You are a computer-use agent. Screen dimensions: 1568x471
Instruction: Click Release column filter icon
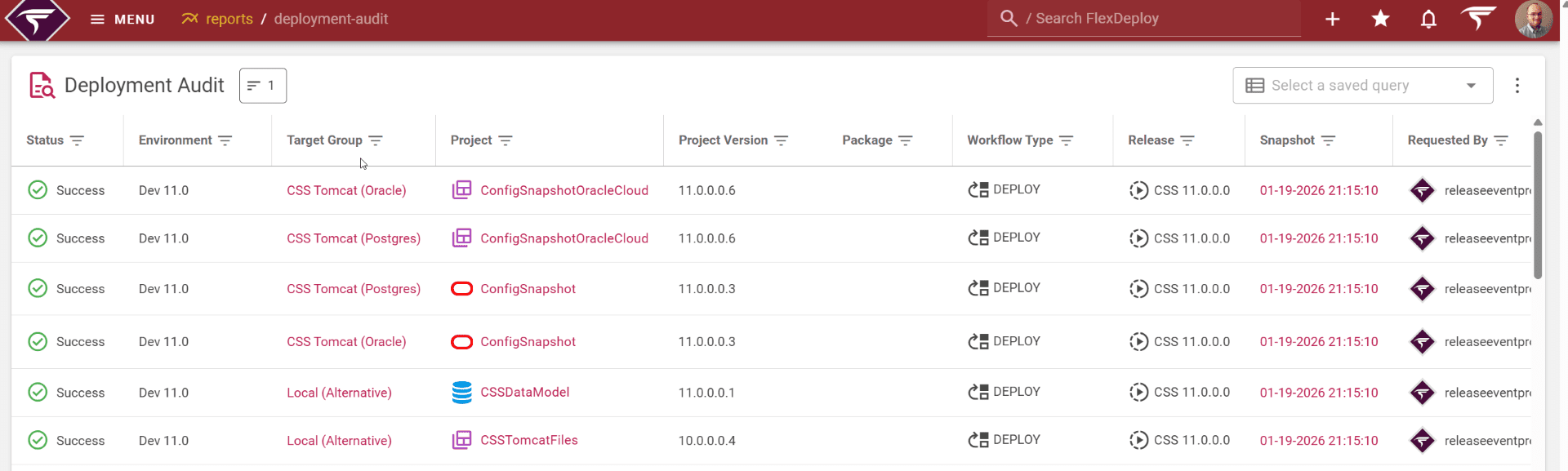(x=1187, y=140)
